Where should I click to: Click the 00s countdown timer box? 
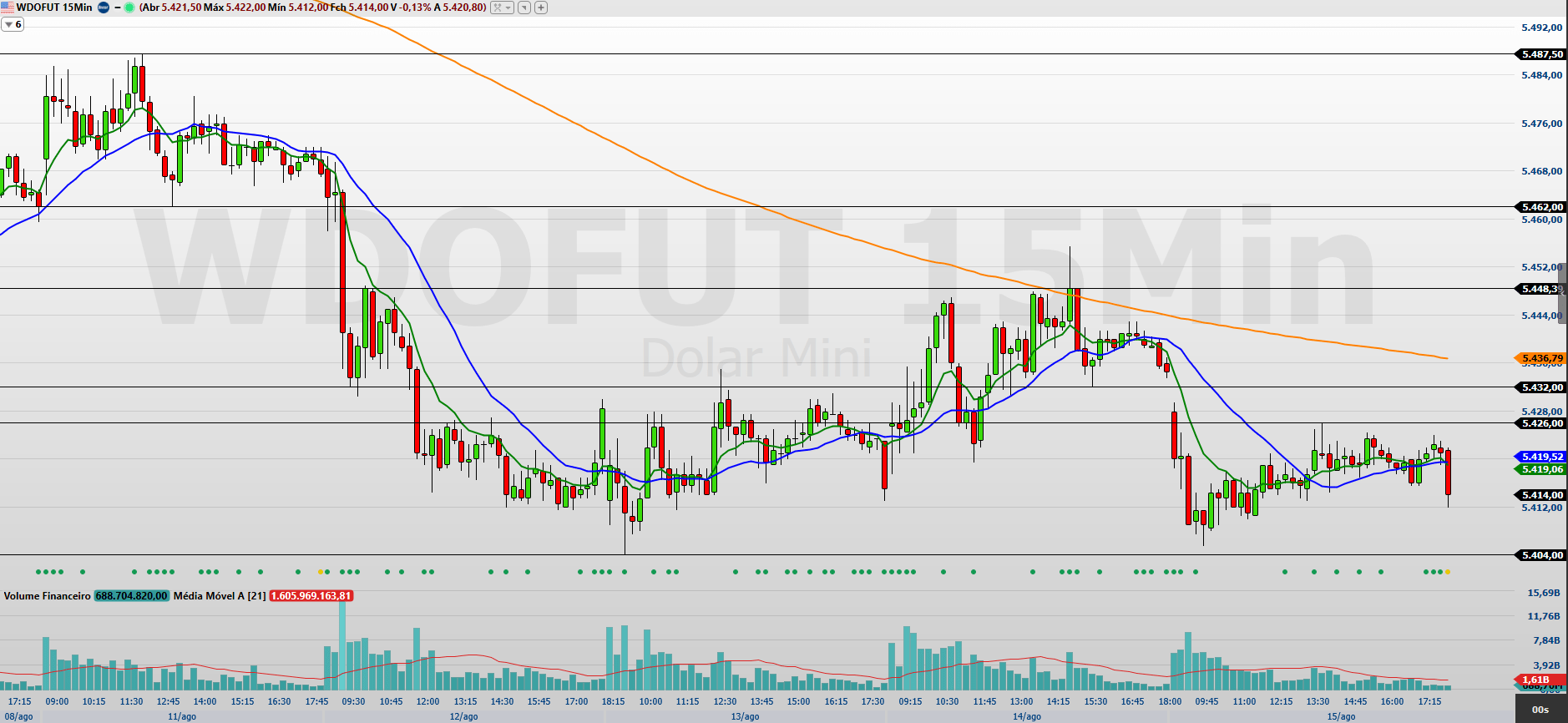pos(1540,710)
